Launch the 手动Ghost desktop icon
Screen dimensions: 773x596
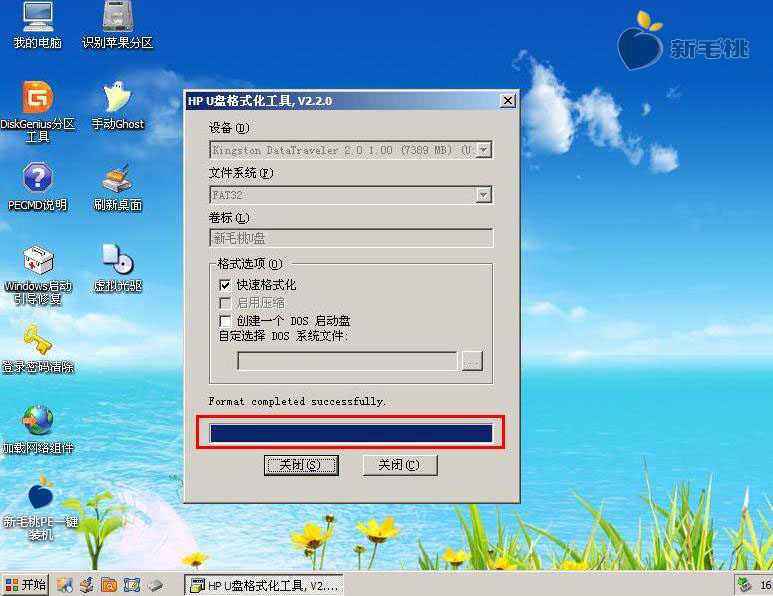[117, 105]
